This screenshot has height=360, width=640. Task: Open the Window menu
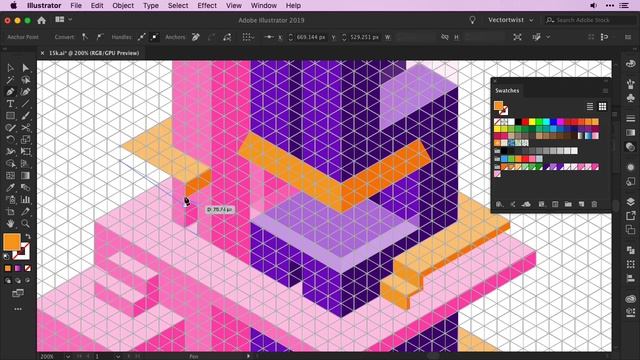(264, 6)
